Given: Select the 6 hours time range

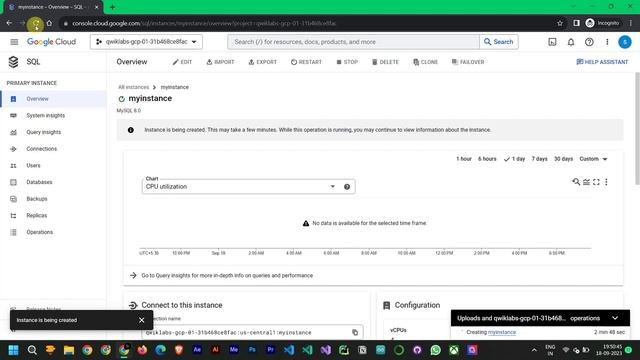Looking at the screenshot, I should 487,159.
